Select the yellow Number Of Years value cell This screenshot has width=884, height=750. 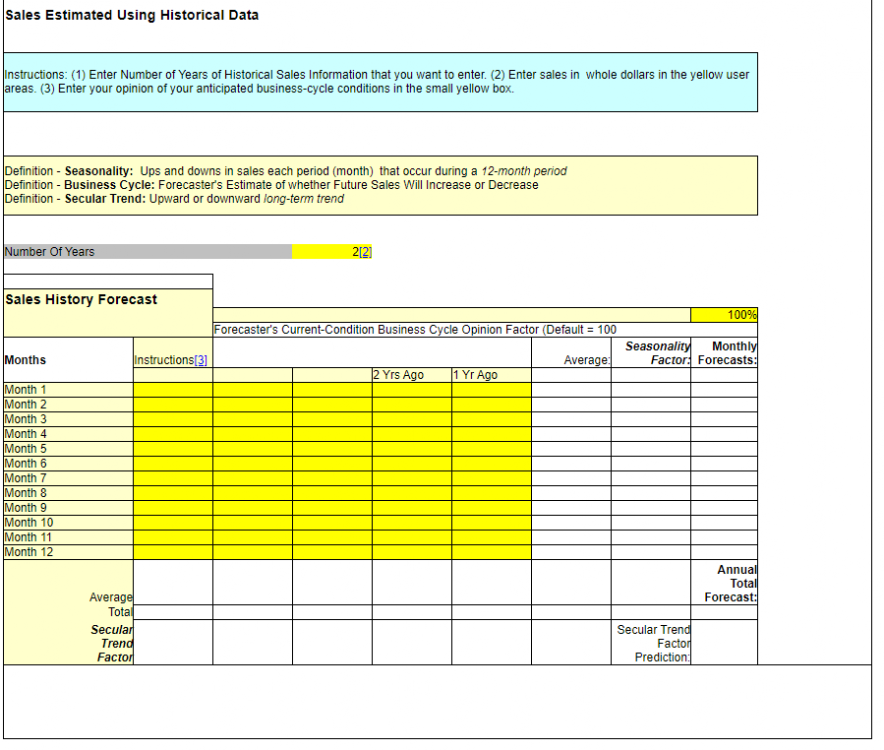click(x=332, y=252)
